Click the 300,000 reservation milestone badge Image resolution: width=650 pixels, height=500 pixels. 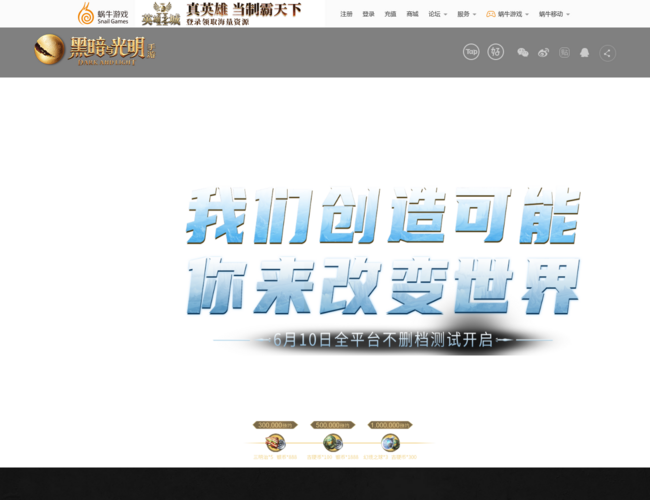(275, 425)
